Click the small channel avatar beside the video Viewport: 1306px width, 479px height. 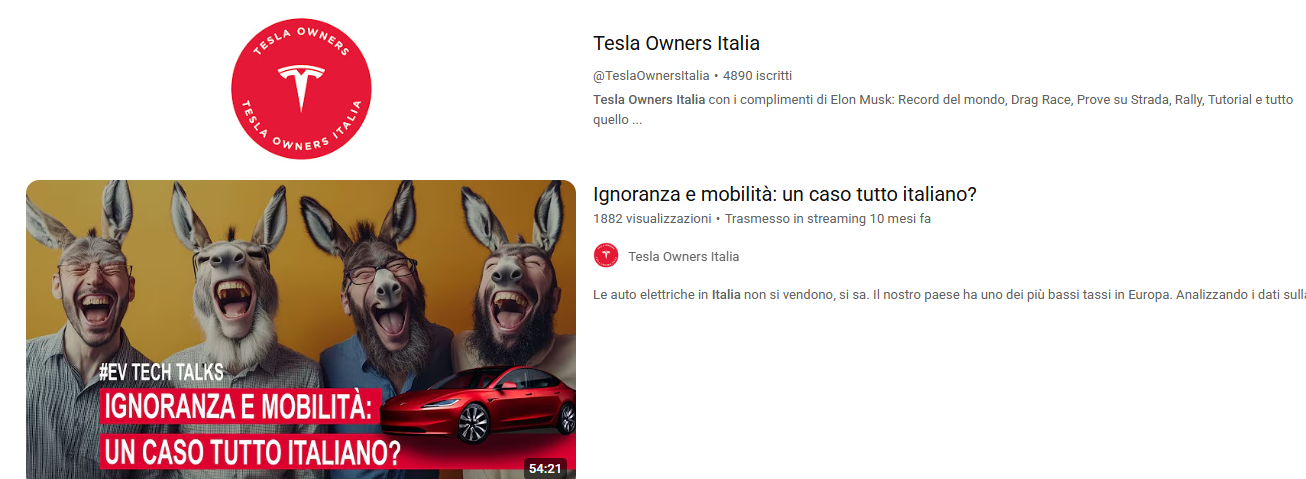coord(606,256)
